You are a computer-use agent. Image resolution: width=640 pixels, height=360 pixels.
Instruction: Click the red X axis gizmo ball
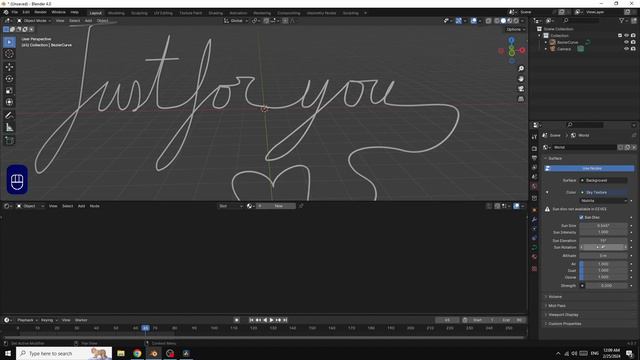pos(522,50)
